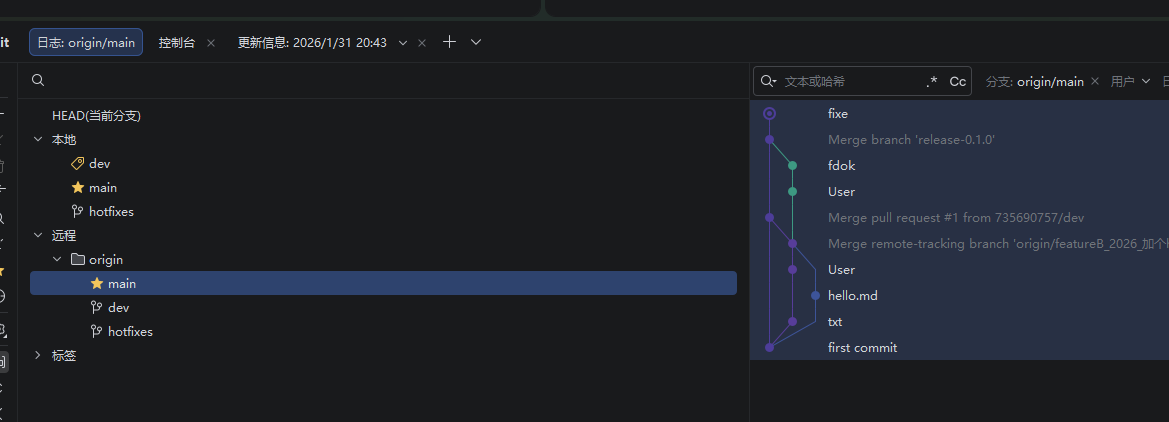Clear the origin/main branch filter
1169x422 pixels.
point(1094,81)
